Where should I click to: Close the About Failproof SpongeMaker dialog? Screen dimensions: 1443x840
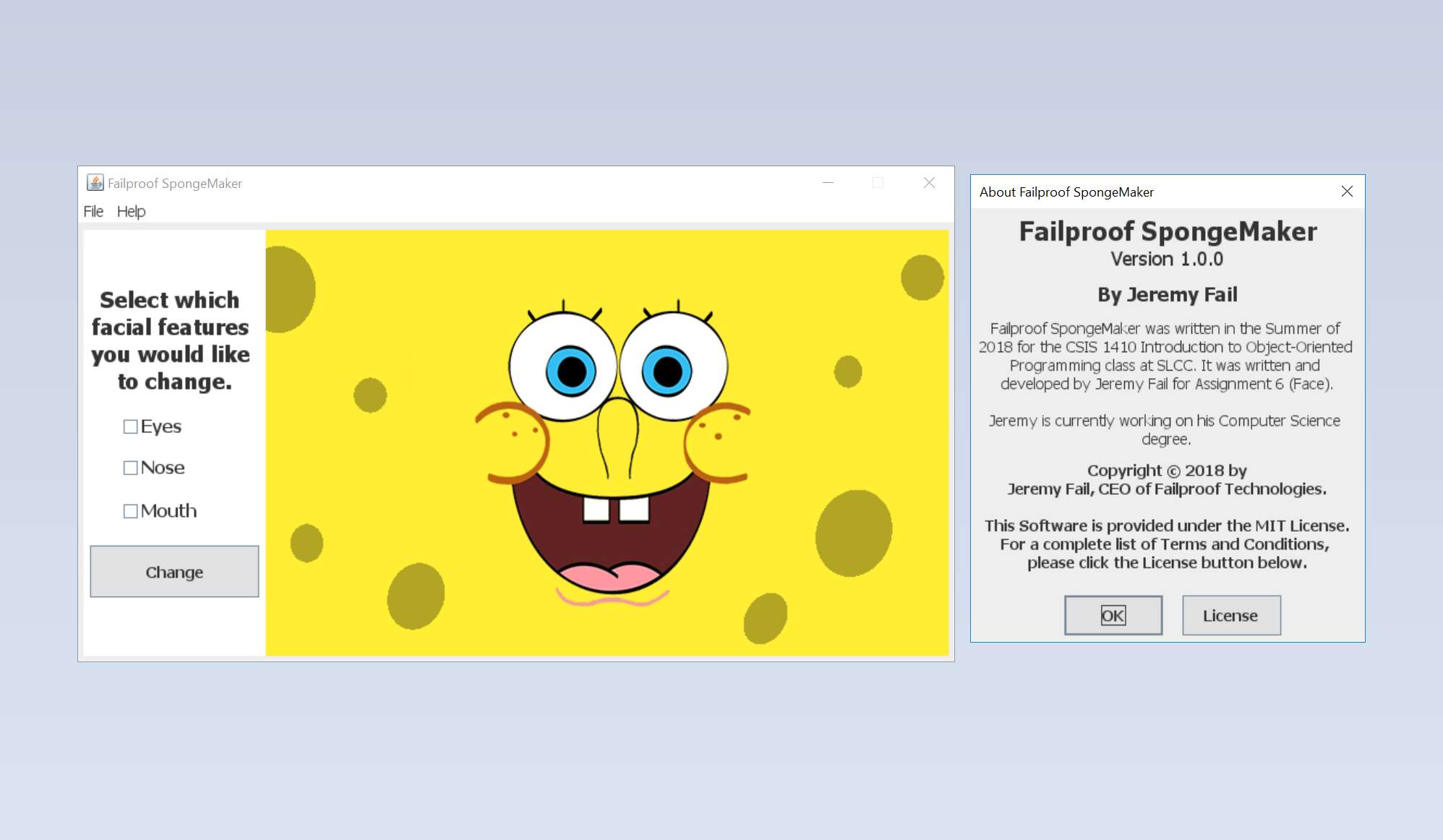[1347, 192]
